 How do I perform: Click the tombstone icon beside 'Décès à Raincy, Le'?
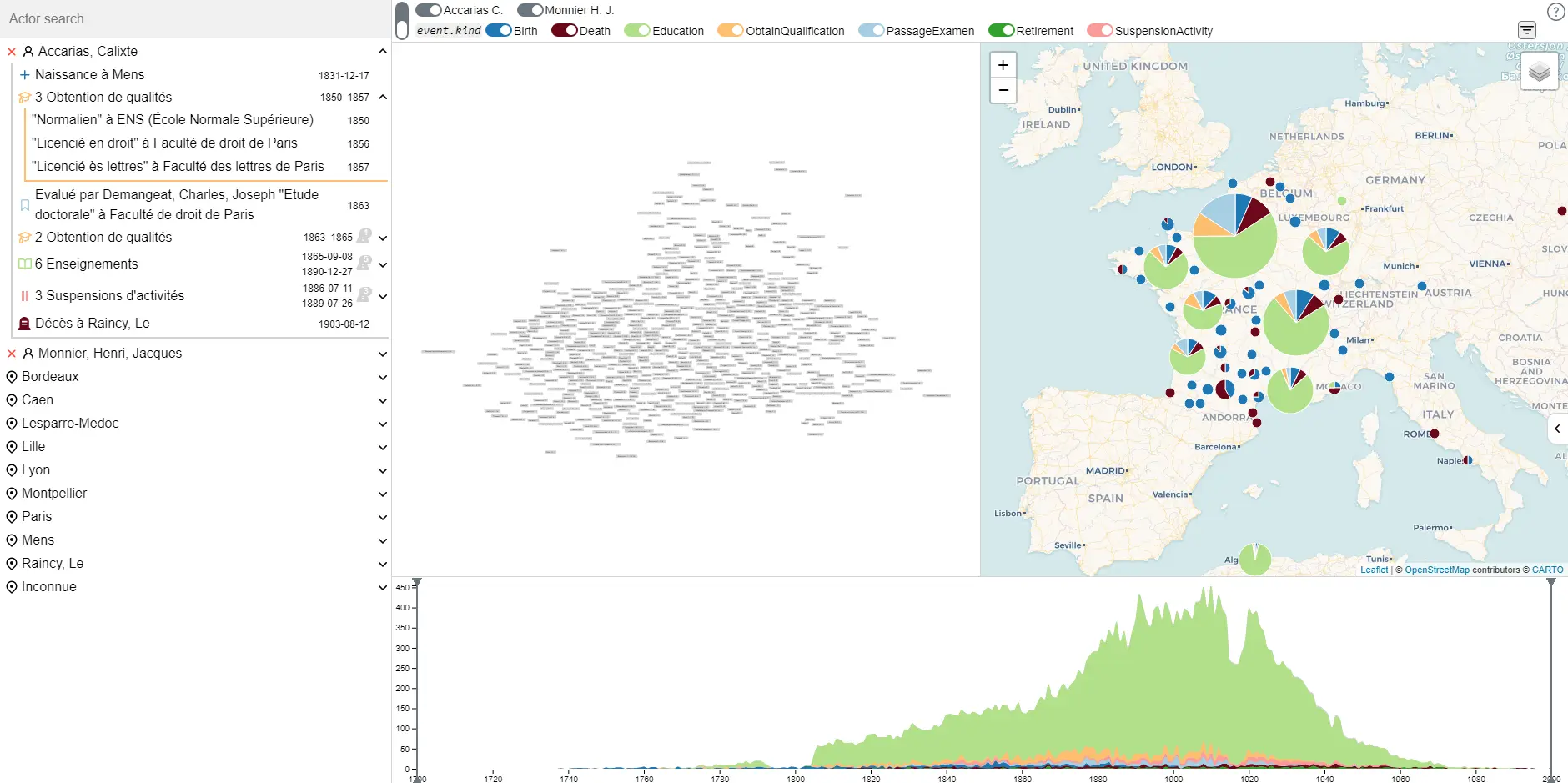23,324
